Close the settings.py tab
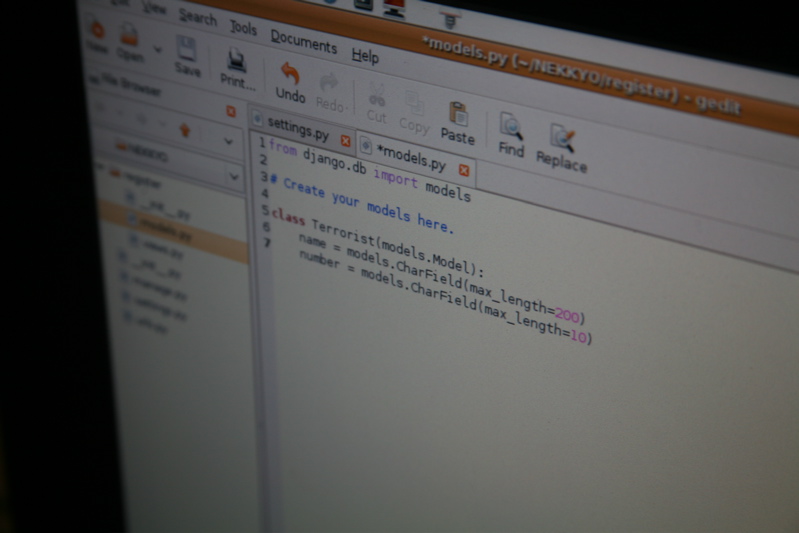This screenshot has width=799, height=533. [x=346, y=141]
